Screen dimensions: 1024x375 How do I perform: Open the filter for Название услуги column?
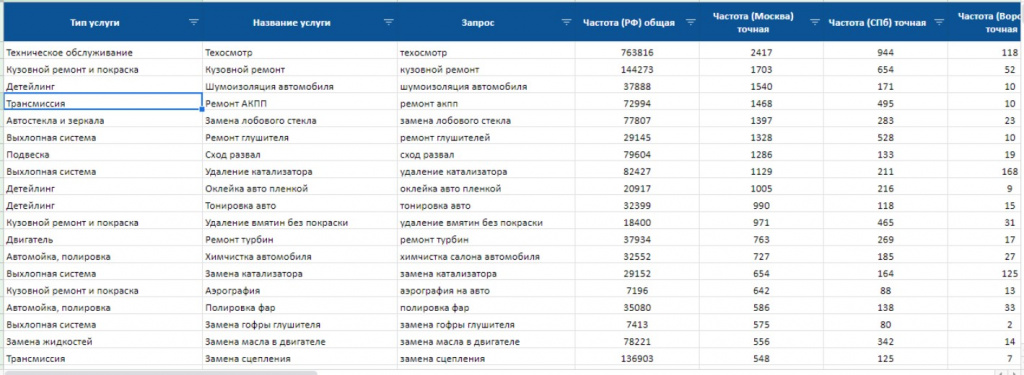pos(389,22)
